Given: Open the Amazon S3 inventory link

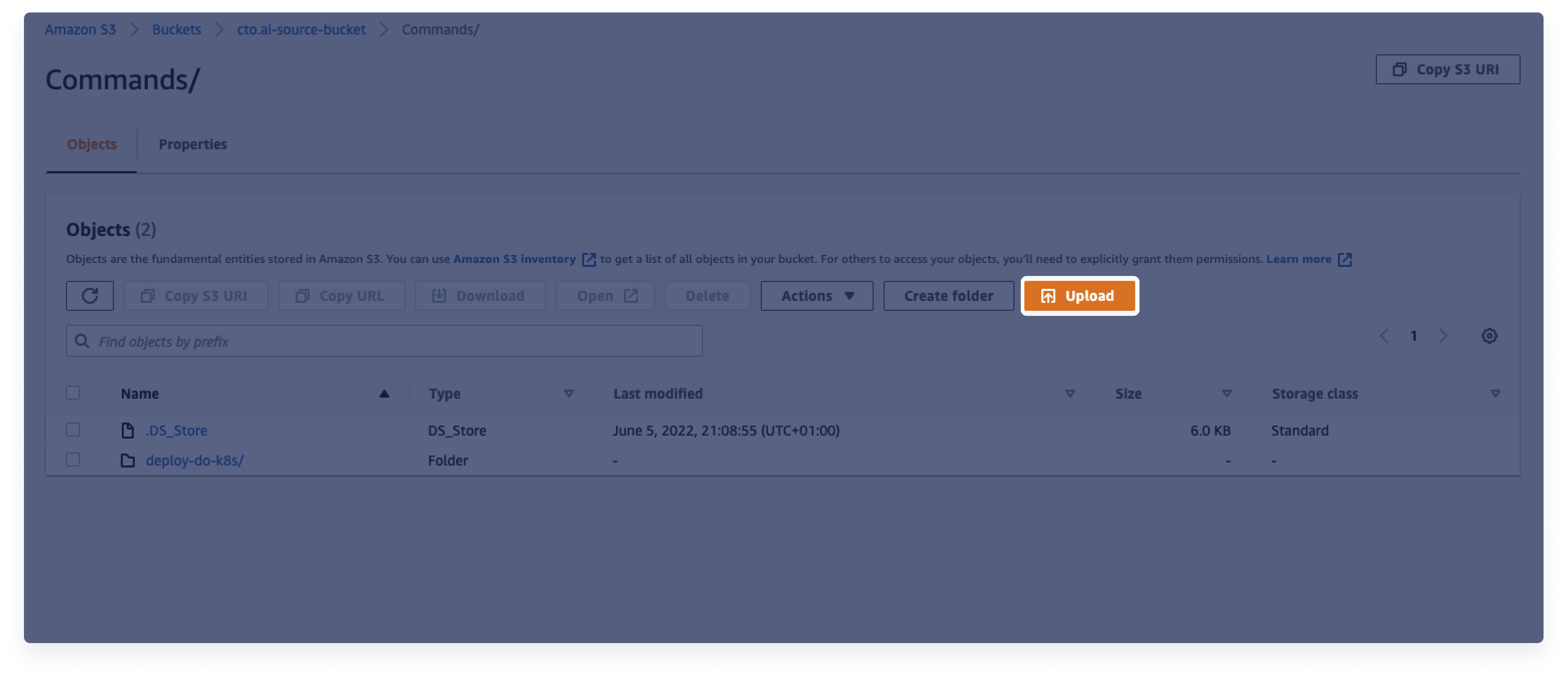Looking at the screenshot, I should point(514,259).
